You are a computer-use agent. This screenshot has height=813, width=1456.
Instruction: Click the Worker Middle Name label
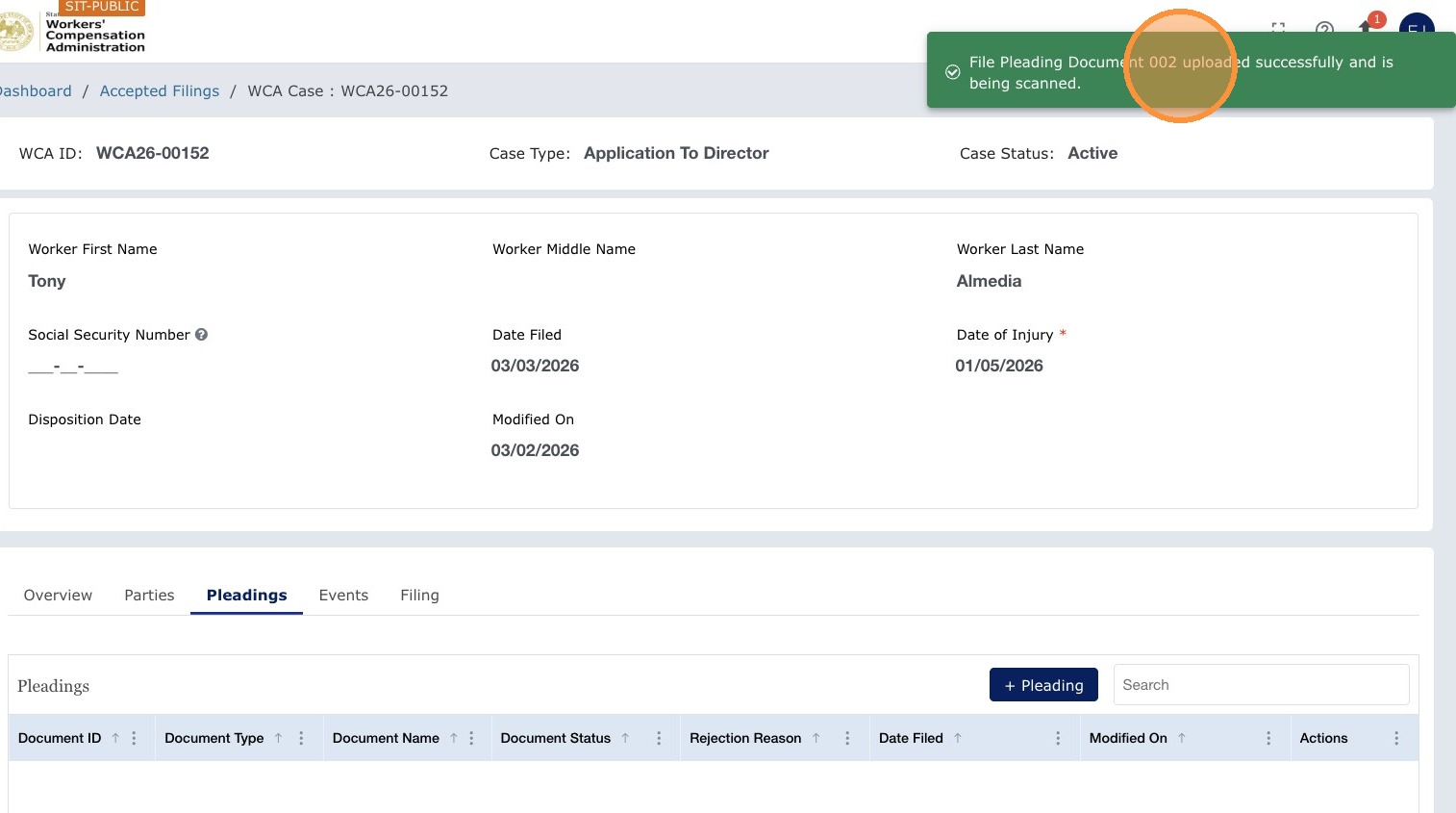564,249
